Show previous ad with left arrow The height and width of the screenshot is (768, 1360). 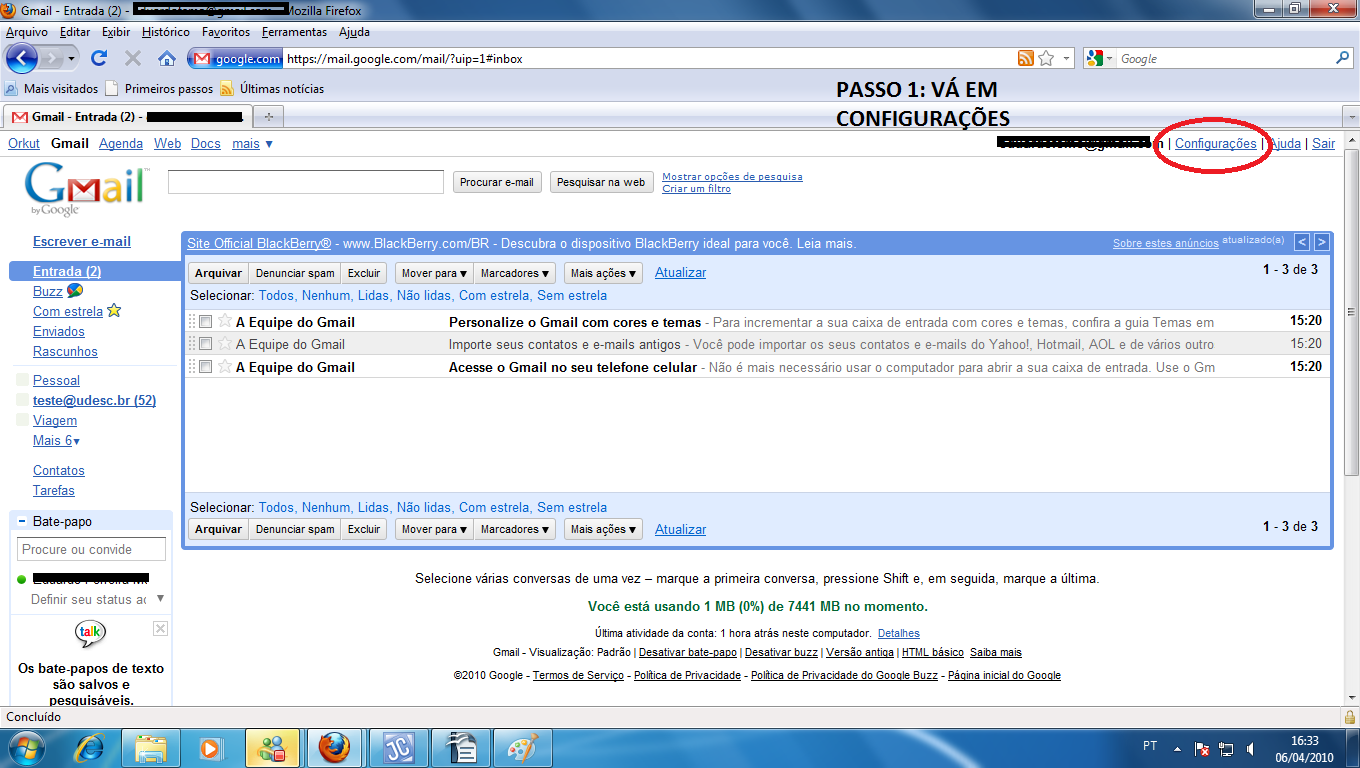1302,242
